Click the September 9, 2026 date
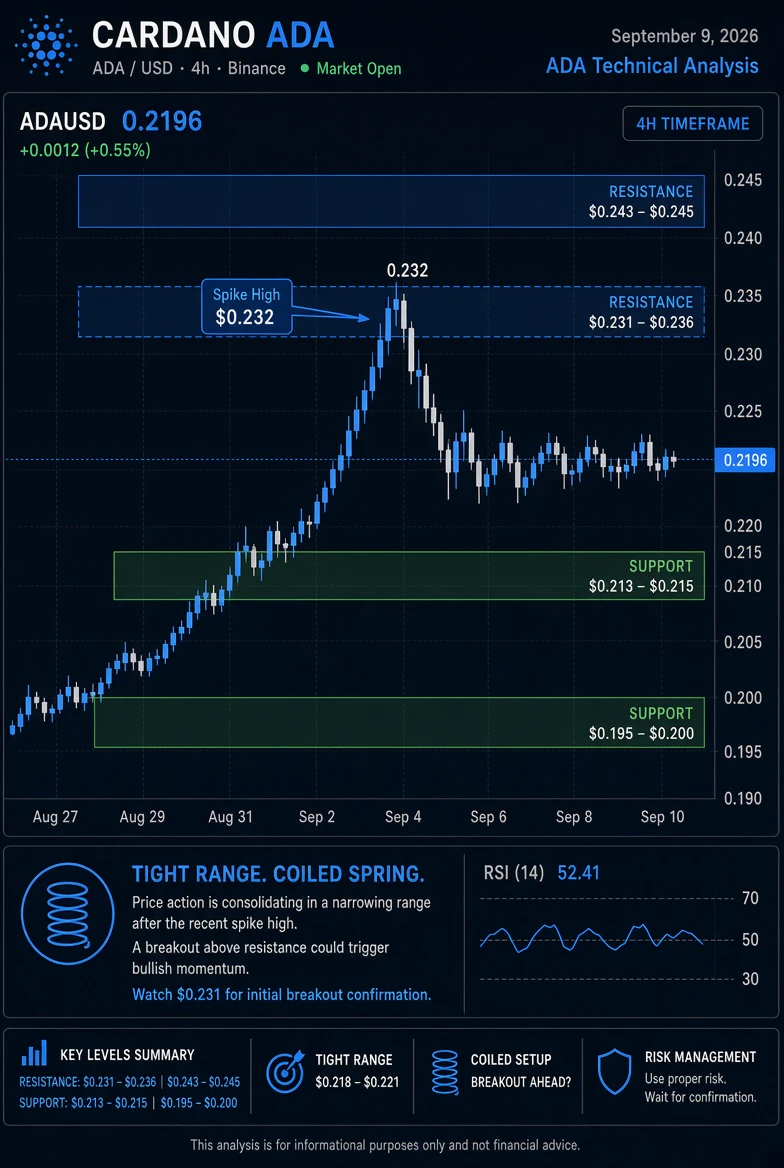This screenshot has width=784, height=1168. [x=685, y=36]
